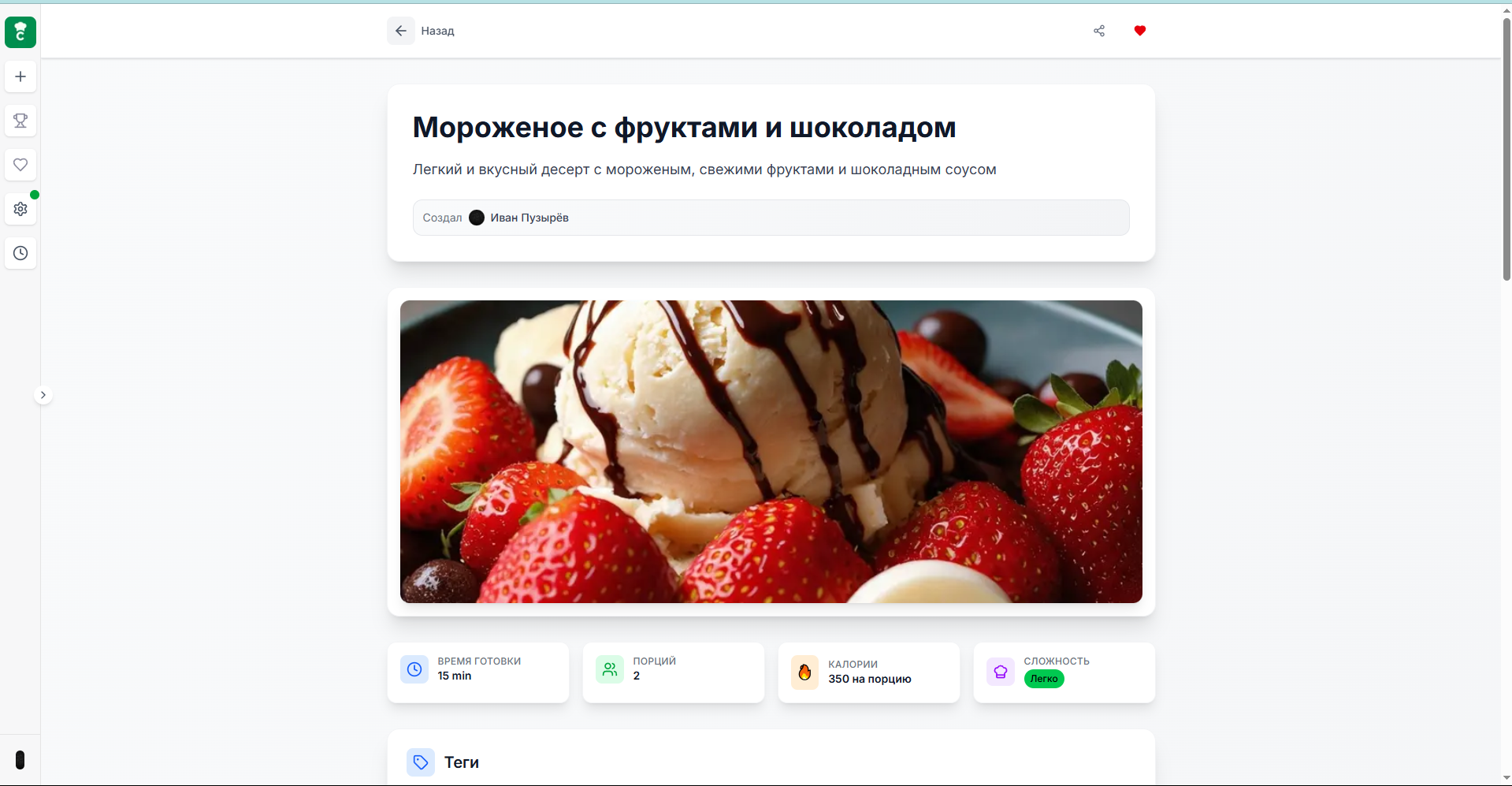Image resolution: width=1512 pixels, height=786 pixels.
Task: Expand the sidebar with chevron arrow
Action: 43,395
